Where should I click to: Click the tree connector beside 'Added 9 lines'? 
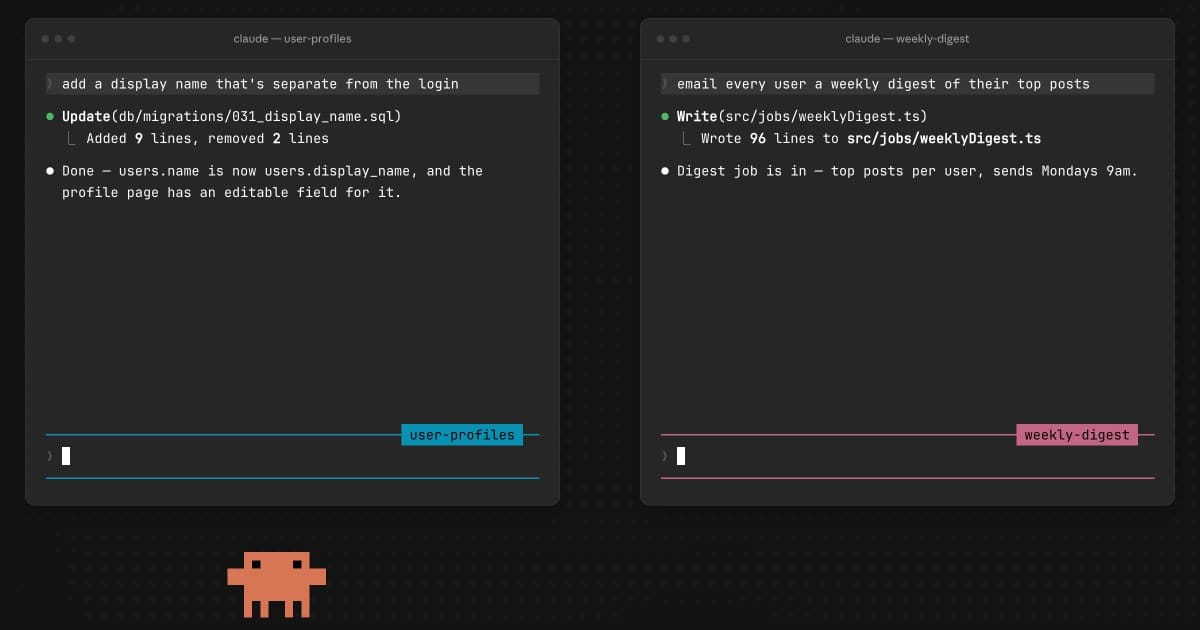(72, 139)
